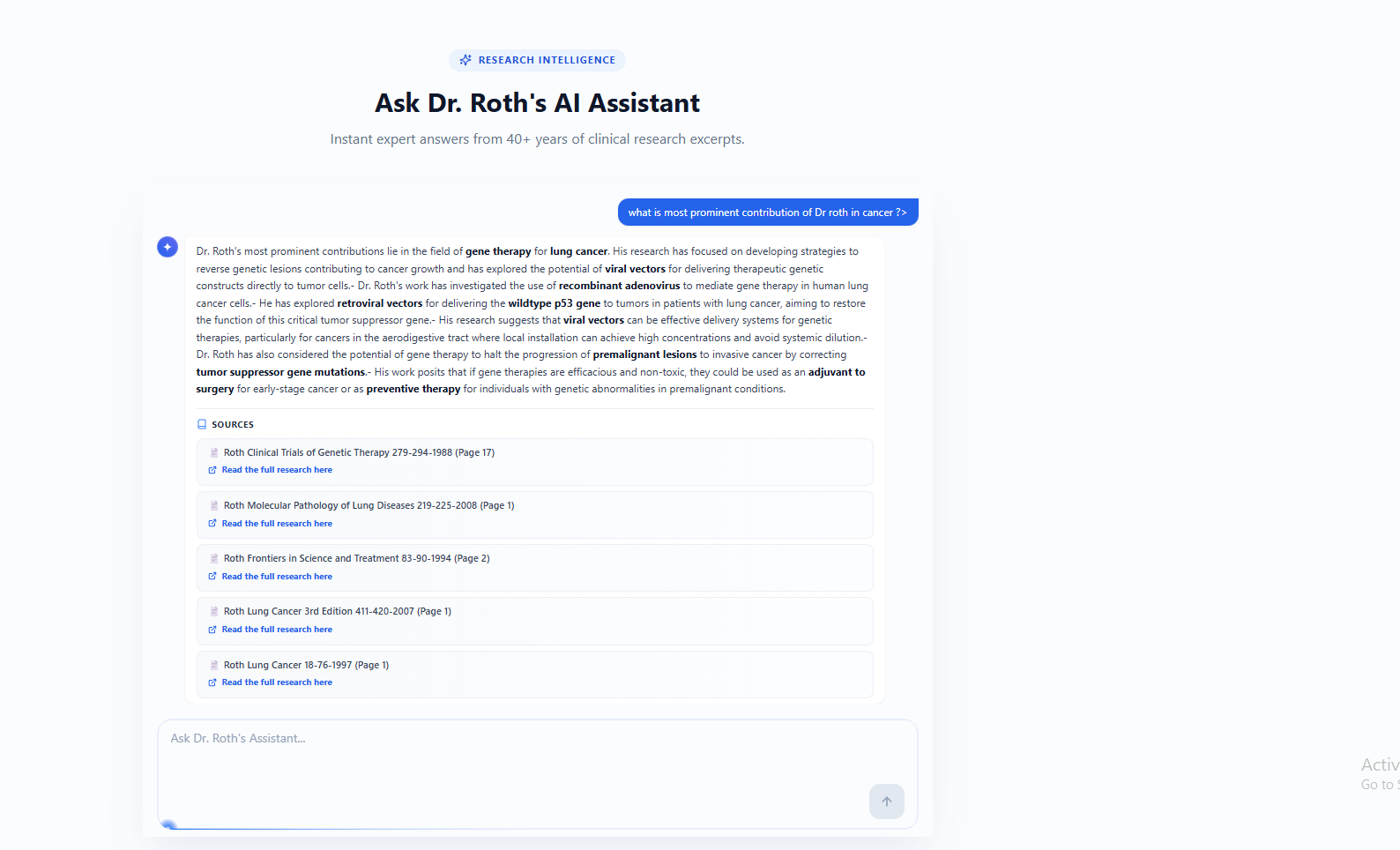This screenshot has width=1400, height=850.
Task: Open full research for Roth Lung Cancer 18-76-1997
Action: click(x=277, y=682)
